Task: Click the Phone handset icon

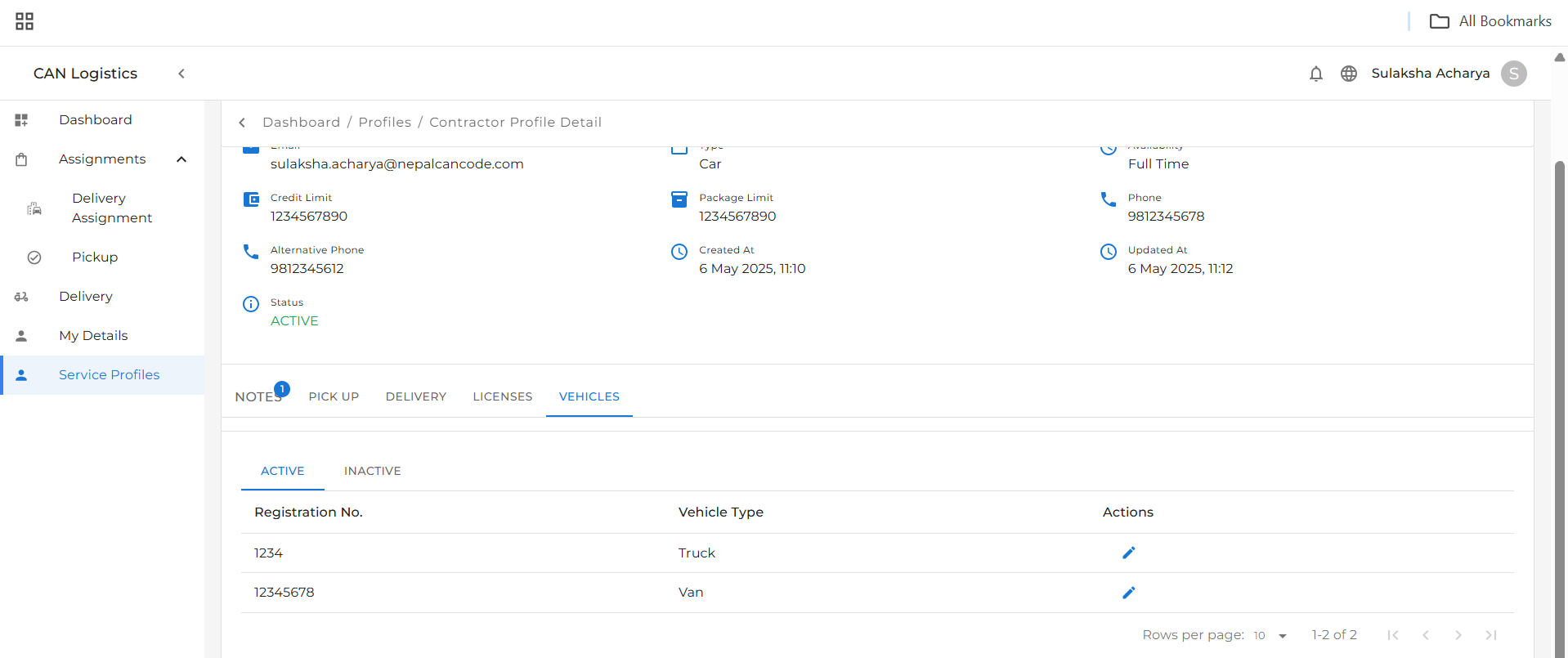Action: (1109, 199)
